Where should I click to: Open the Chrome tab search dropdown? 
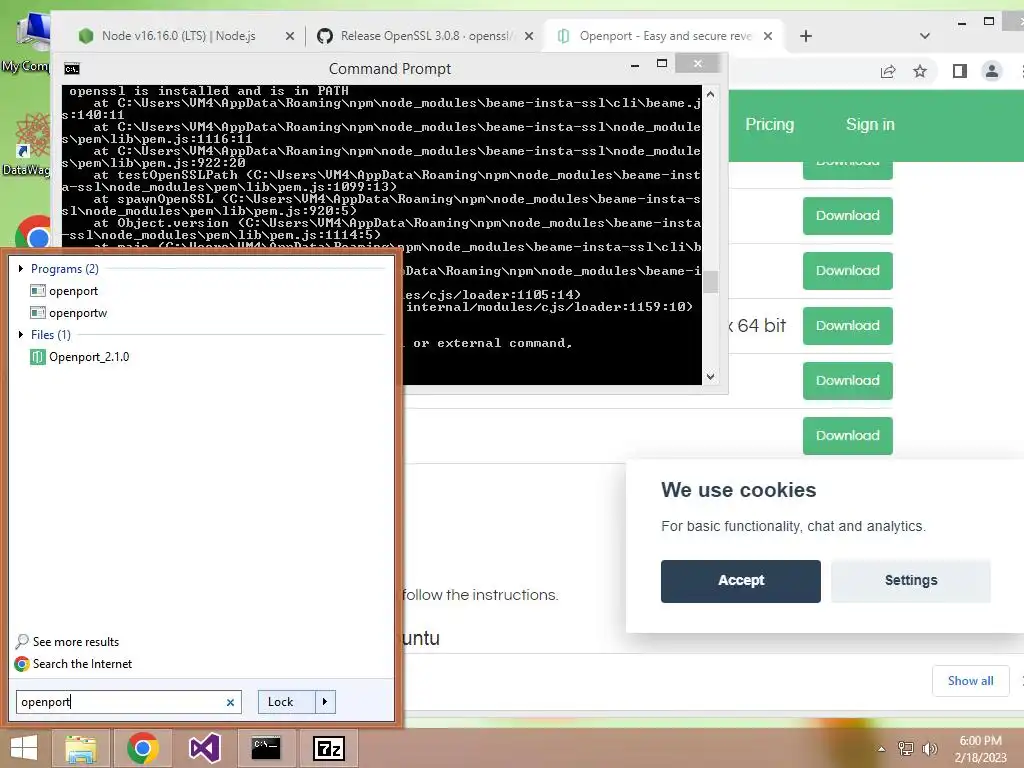924,36
